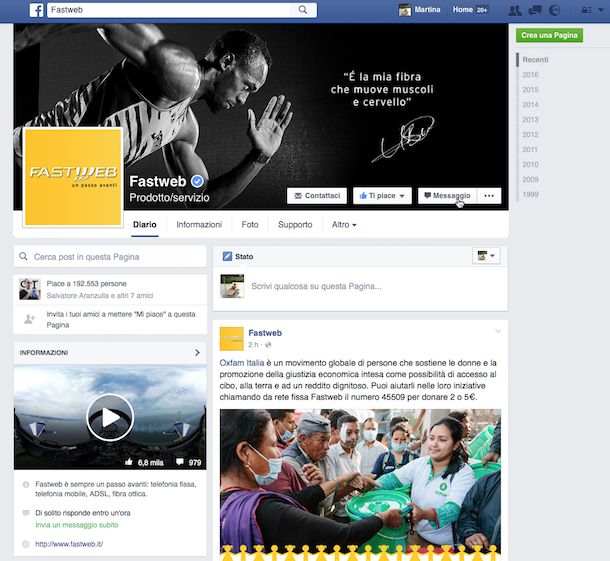Jump to Recenti in timeline
The height and width of the screenshot is (561, 610).
tap(535, 60)
